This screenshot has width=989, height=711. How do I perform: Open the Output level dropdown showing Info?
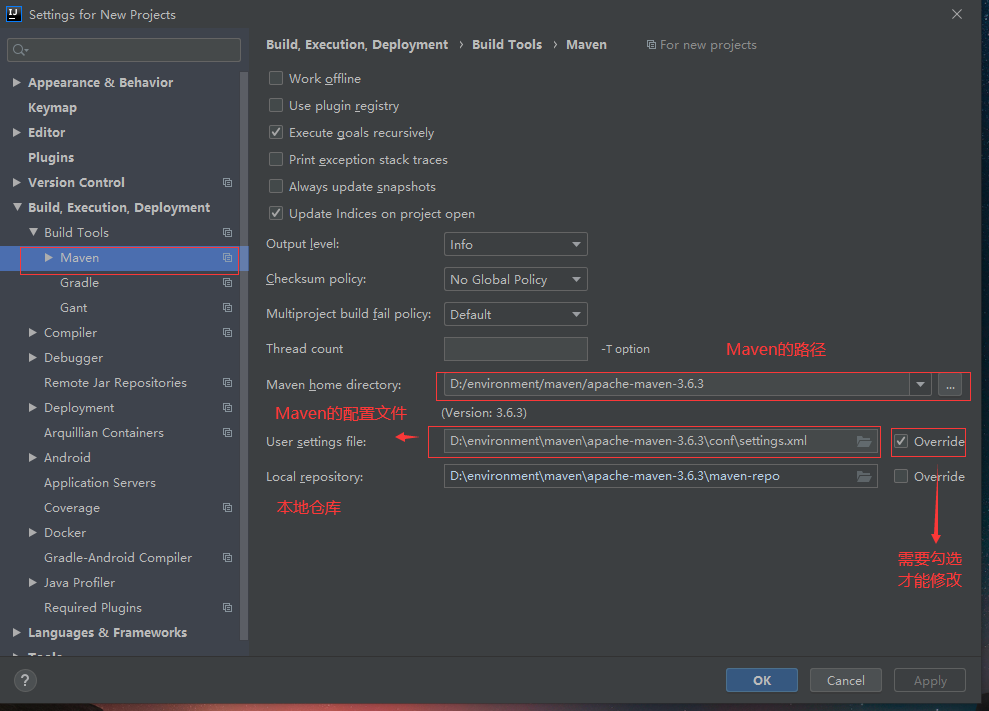[x=515, y=244]
